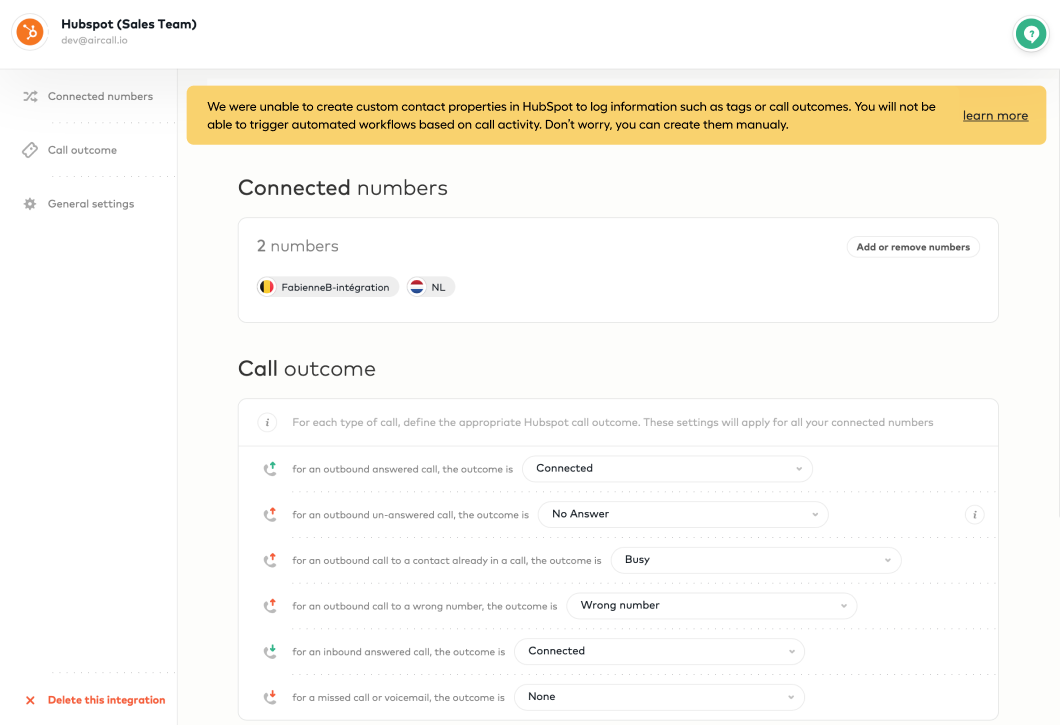Click the shuffle icon beside Connected numbers
Screen dimensions: 1060x725
(x=30, y=97)
